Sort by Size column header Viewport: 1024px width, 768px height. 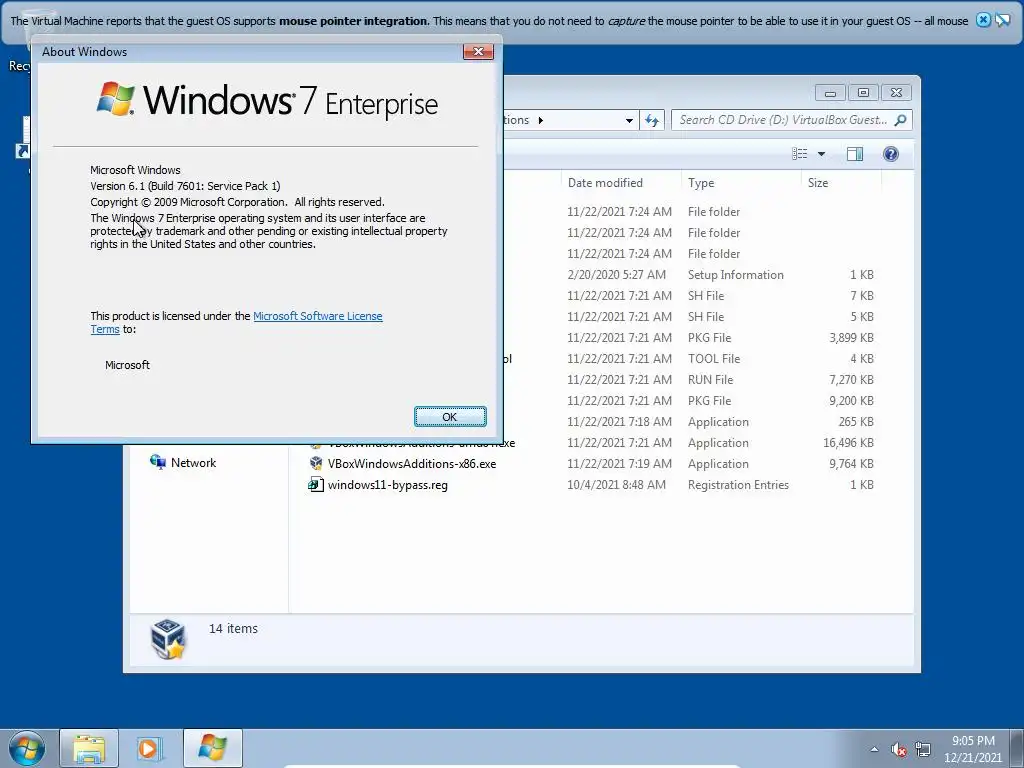pos(841,183)
